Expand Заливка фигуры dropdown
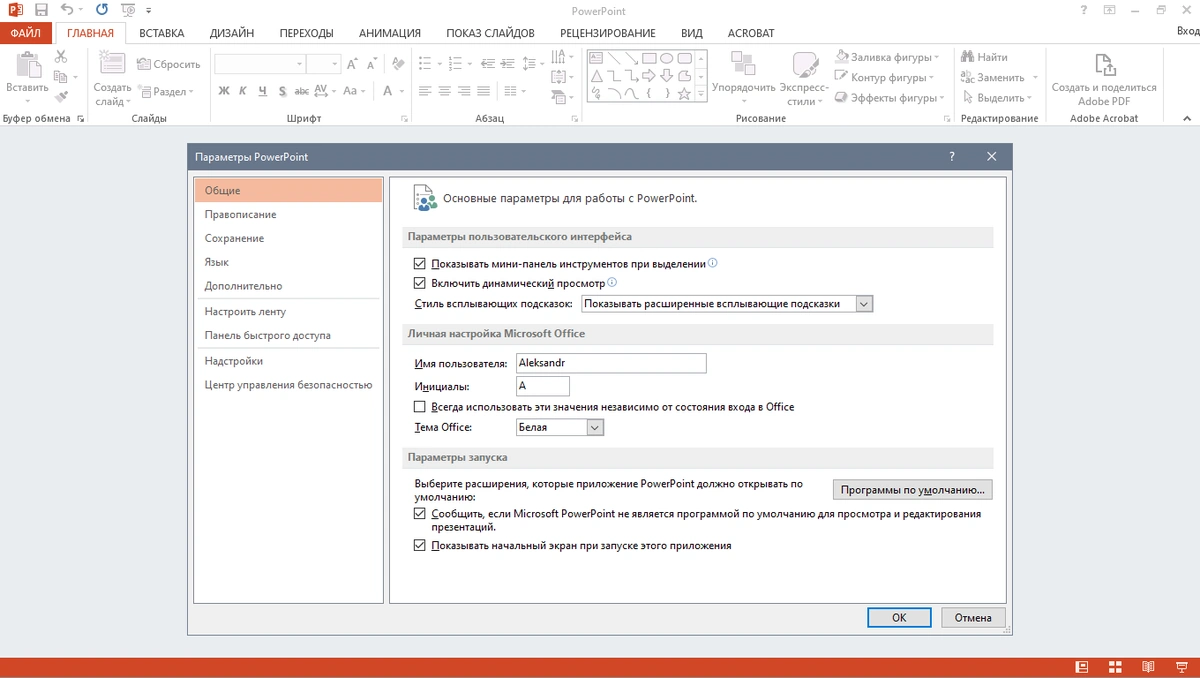This screenshot has height=678, width=1200. click(x=936, y=57)
